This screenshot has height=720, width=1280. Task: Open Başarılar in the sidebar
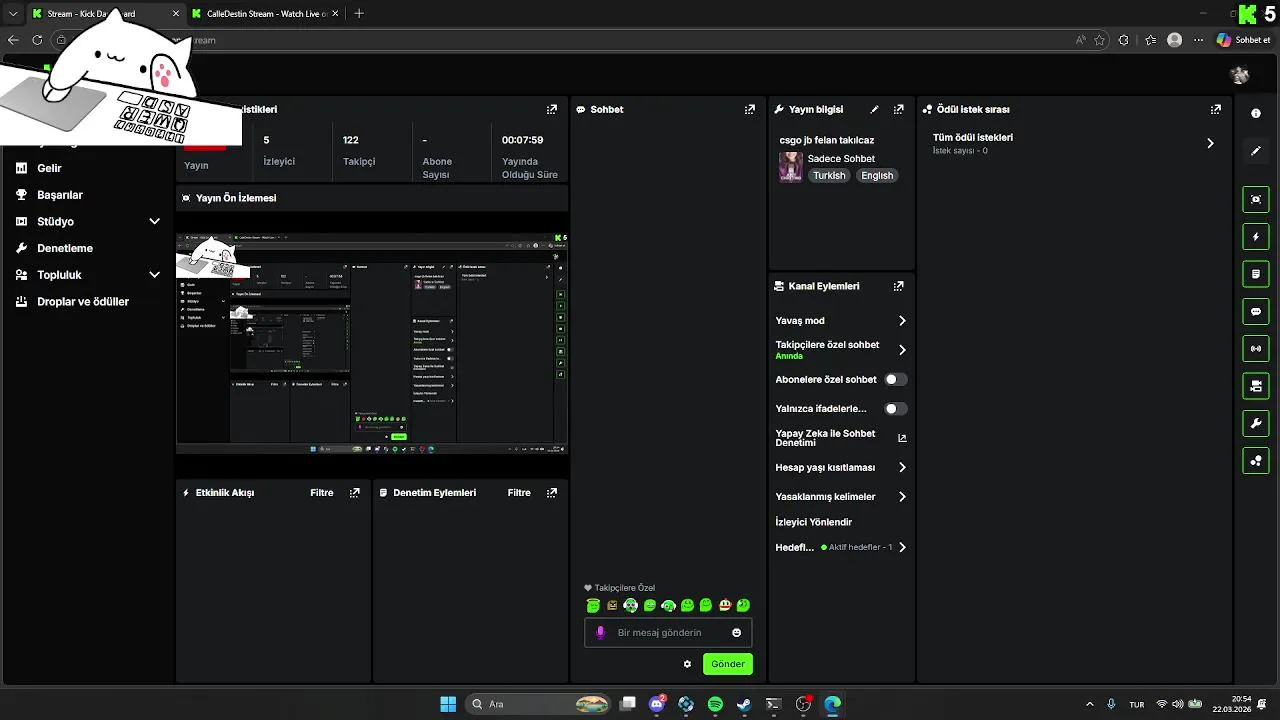(x=59, y=195)
